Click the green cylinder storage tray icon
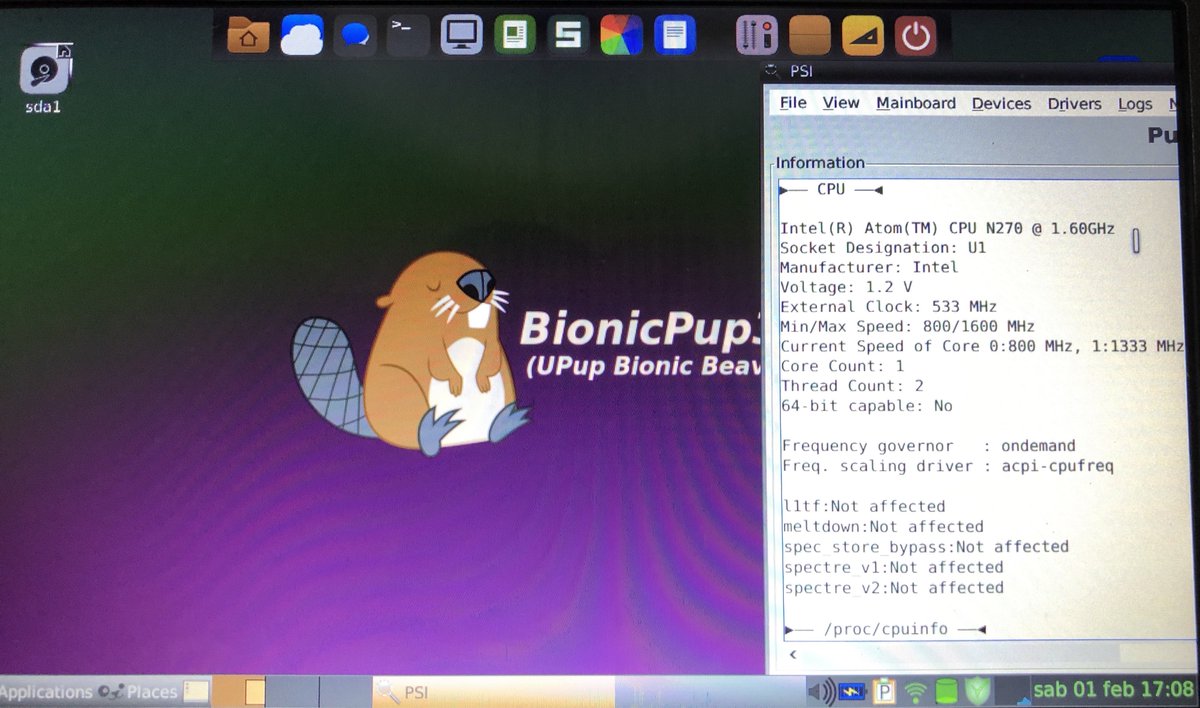Image resolution: width=1200 pixels, height=708 pixels. click(945, 691)
